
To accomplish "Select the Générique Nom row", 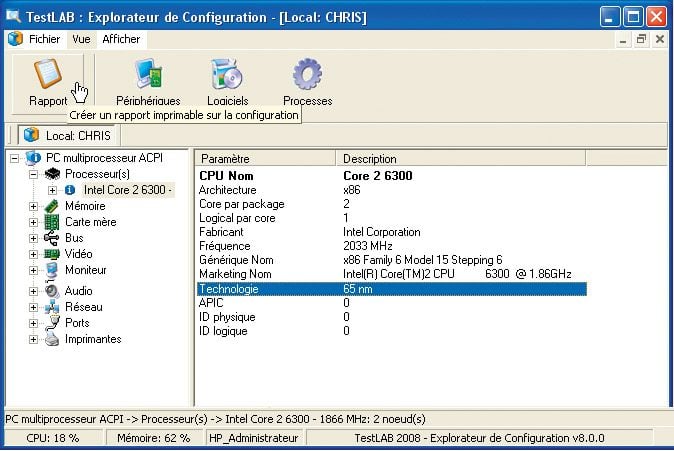I will (392, 260).
